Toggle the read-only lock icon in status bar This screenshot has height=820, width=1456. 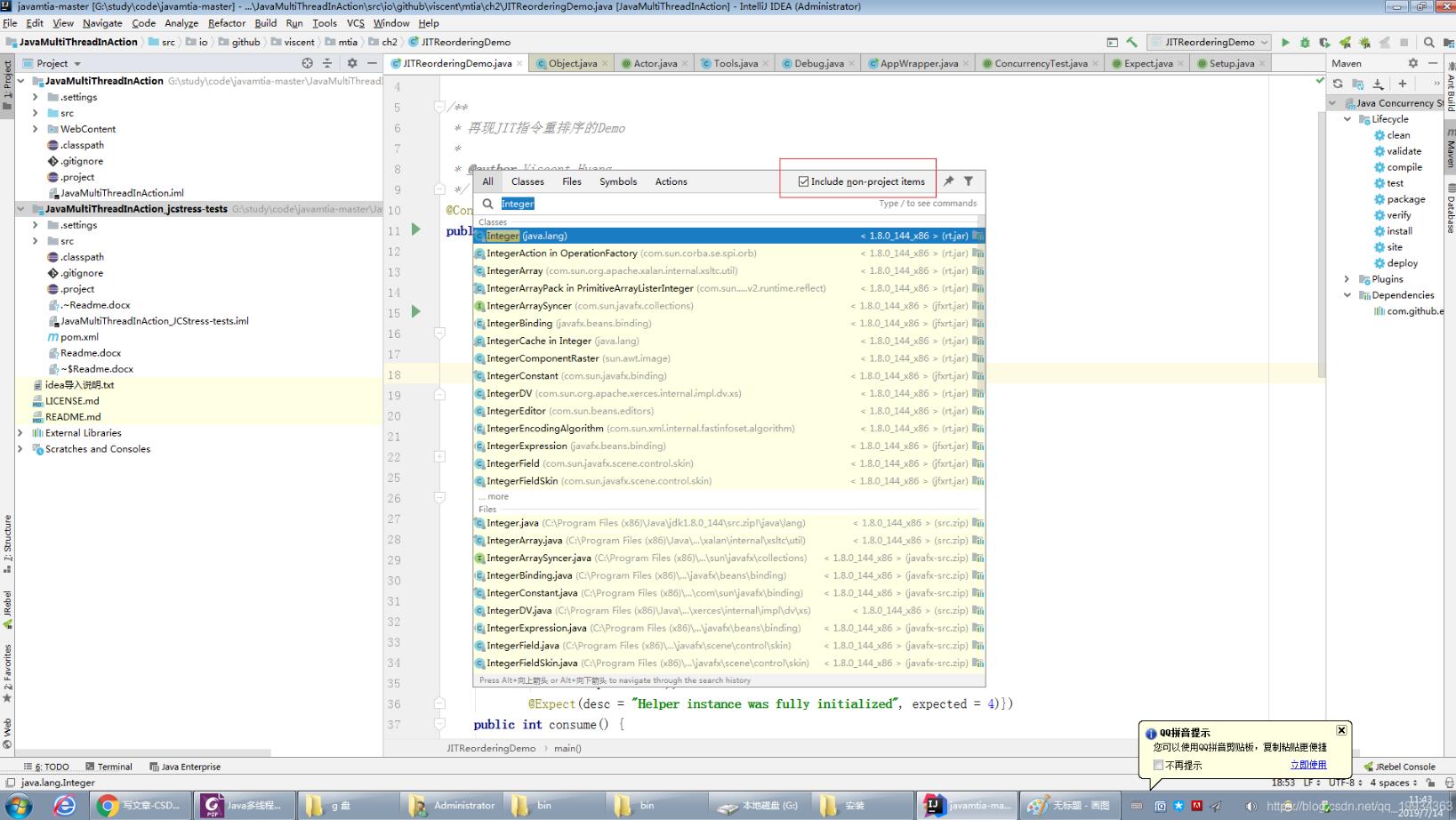(x=1430, y=783)
